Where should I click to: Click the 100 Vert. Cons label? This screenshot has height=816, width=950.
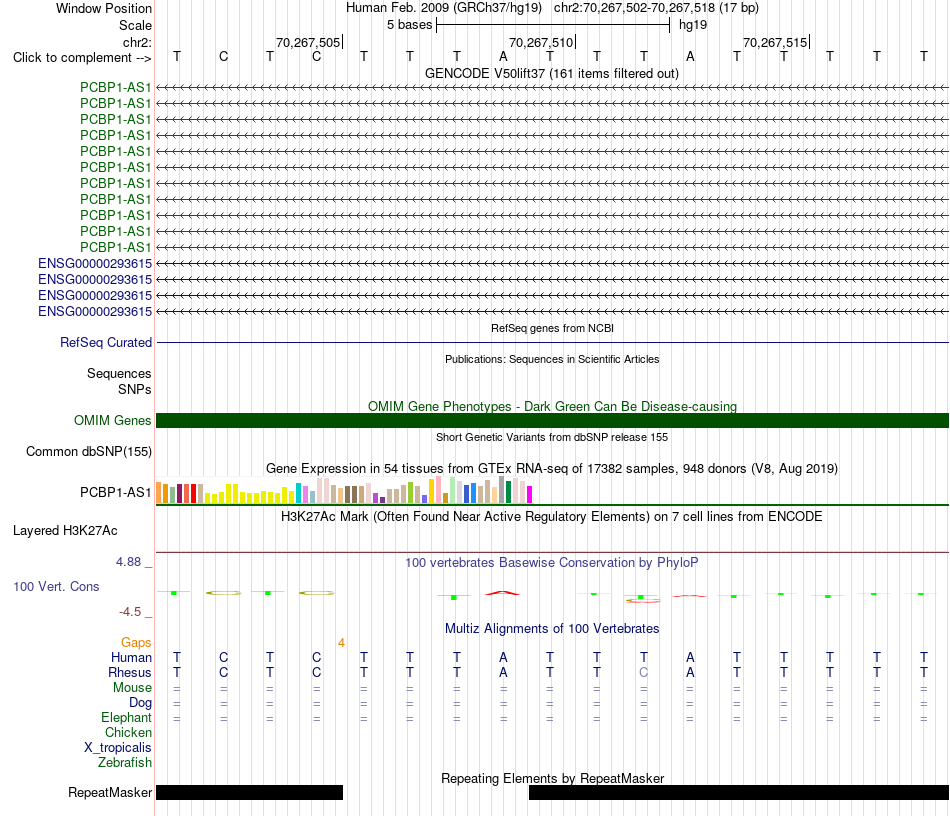[56, 586]
